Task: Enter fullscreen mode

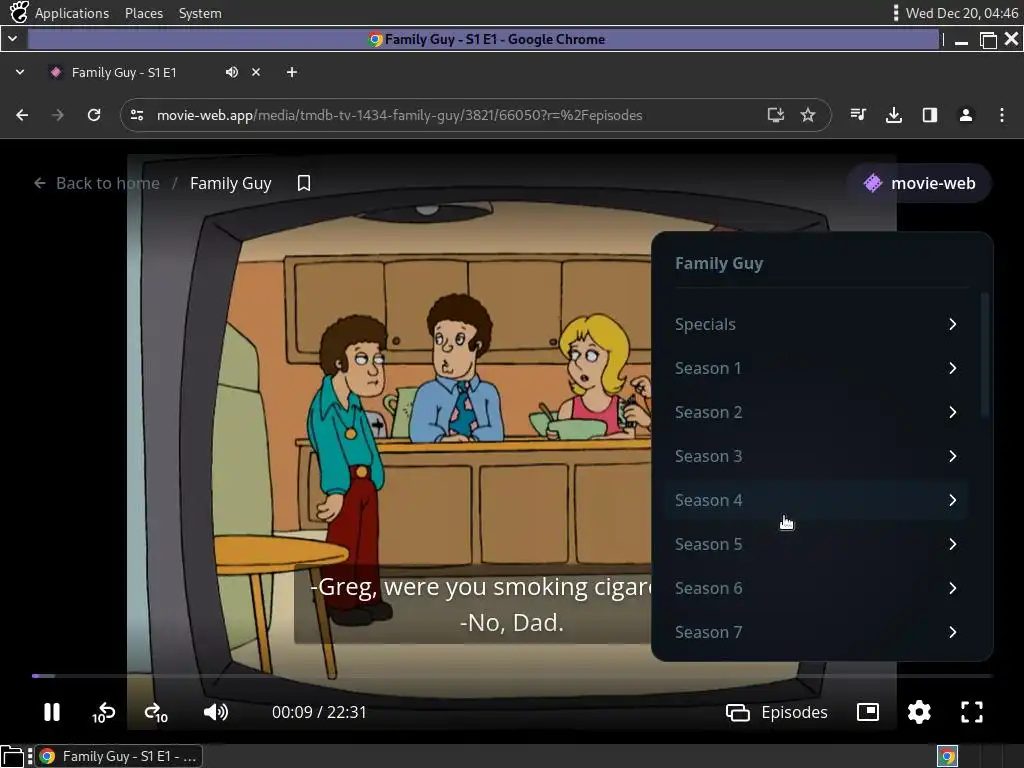Action: pos(972,712)
